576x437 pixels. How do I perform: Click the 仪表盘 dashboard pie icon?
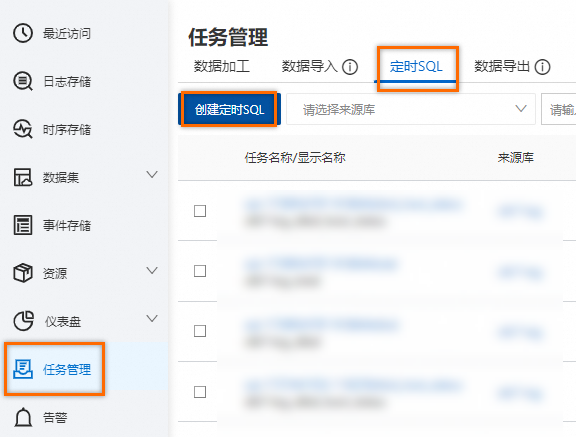point(24,321)
